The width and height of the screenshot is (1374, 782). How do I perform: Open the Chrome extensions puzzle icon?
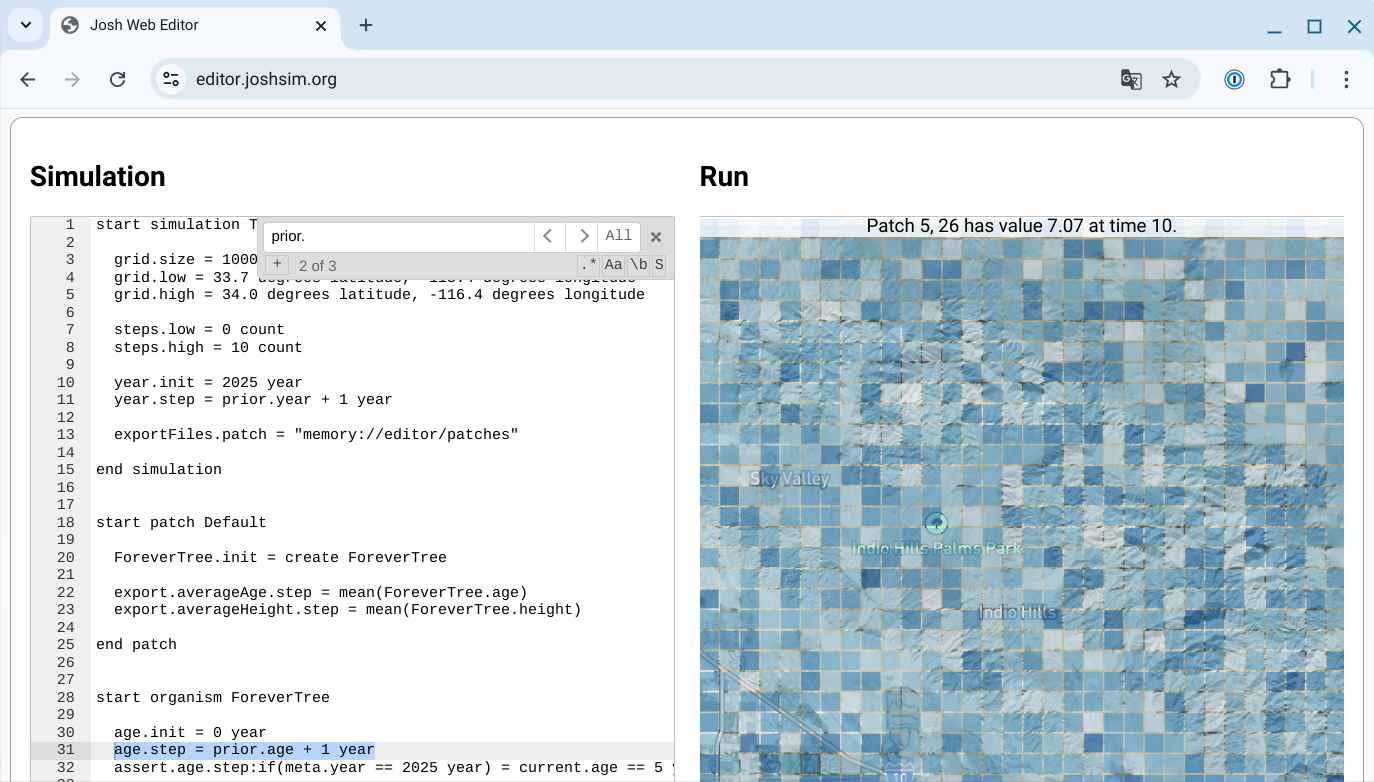[x=1281, y=79]
